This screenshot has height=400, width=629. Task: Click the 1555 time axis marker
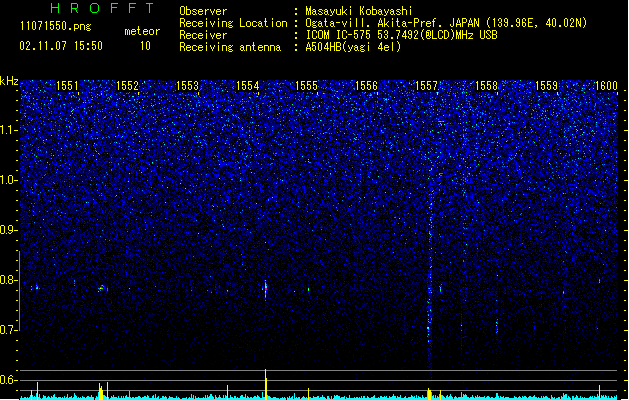tap(306, 85)
